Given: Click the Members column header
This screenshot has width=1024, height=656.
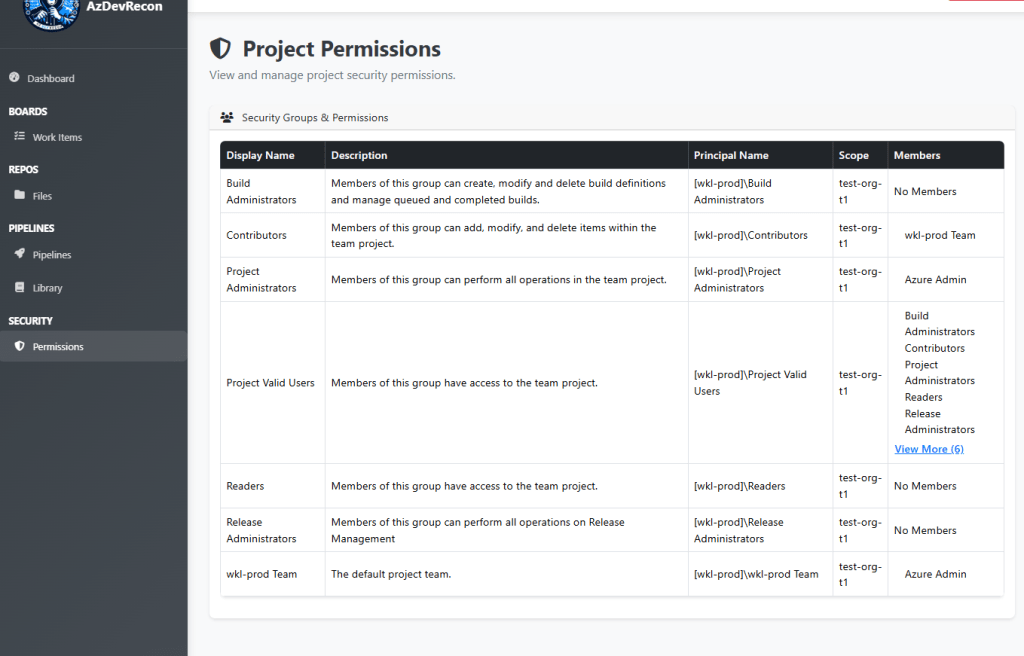Looking at the screenshot, I should 917,156.
